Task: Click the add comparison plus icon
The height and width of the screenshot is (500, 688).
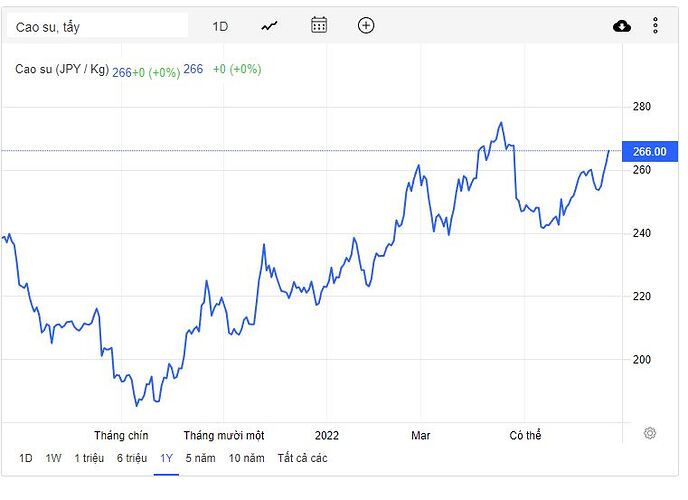Action: point(366,25)
